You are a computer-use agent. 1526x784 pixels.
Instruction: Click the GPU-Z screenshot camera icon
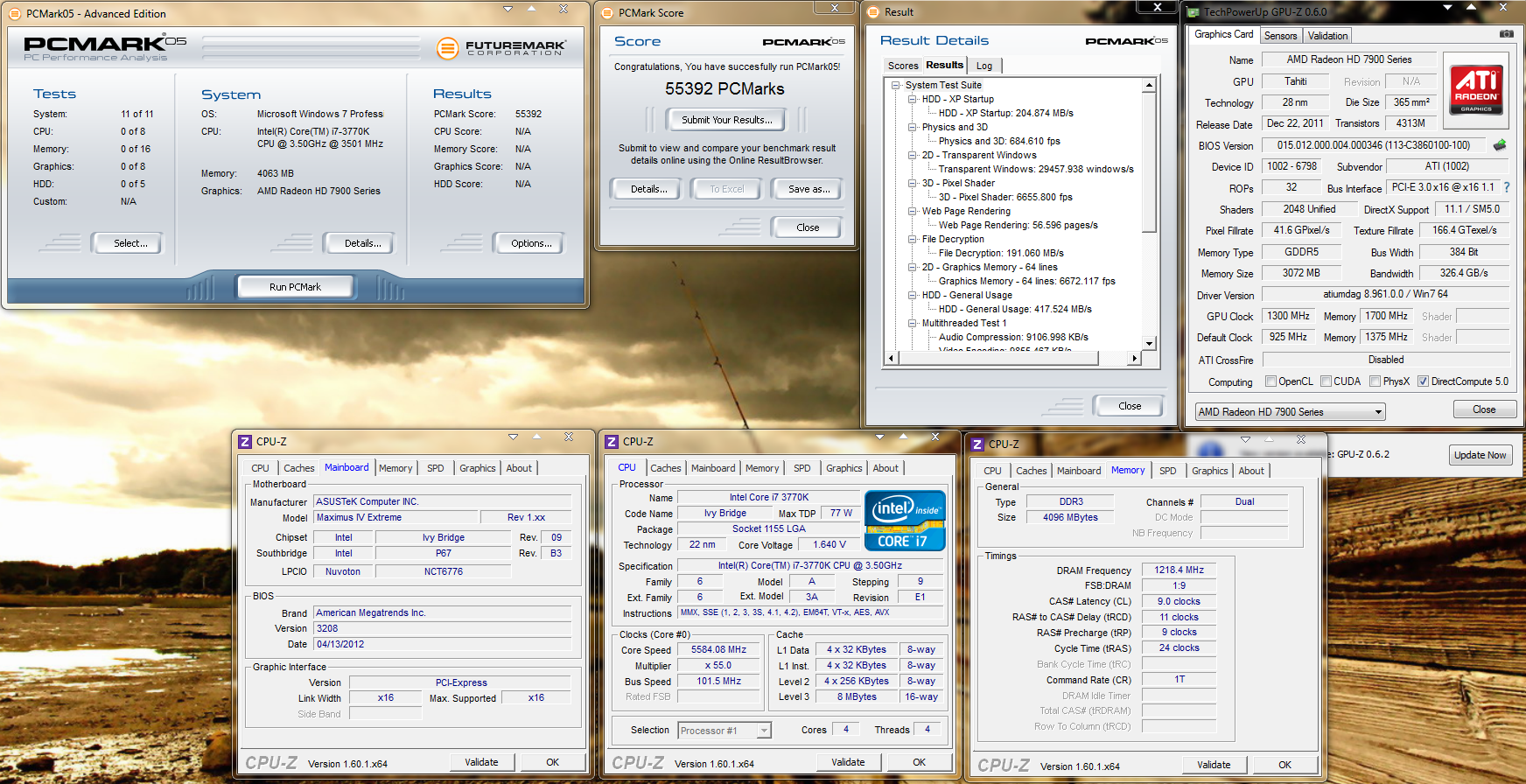pos(1507,34)
